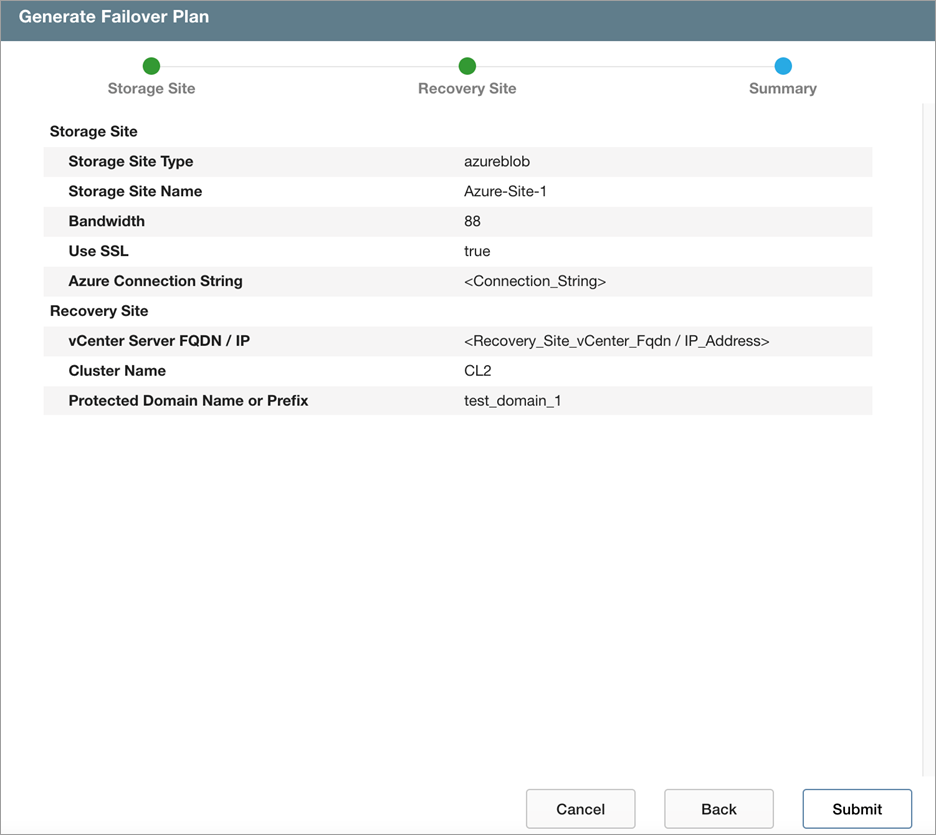Go to the Storage Site step label
Viewport: 936px width, 835px height.
click(151, 89)
